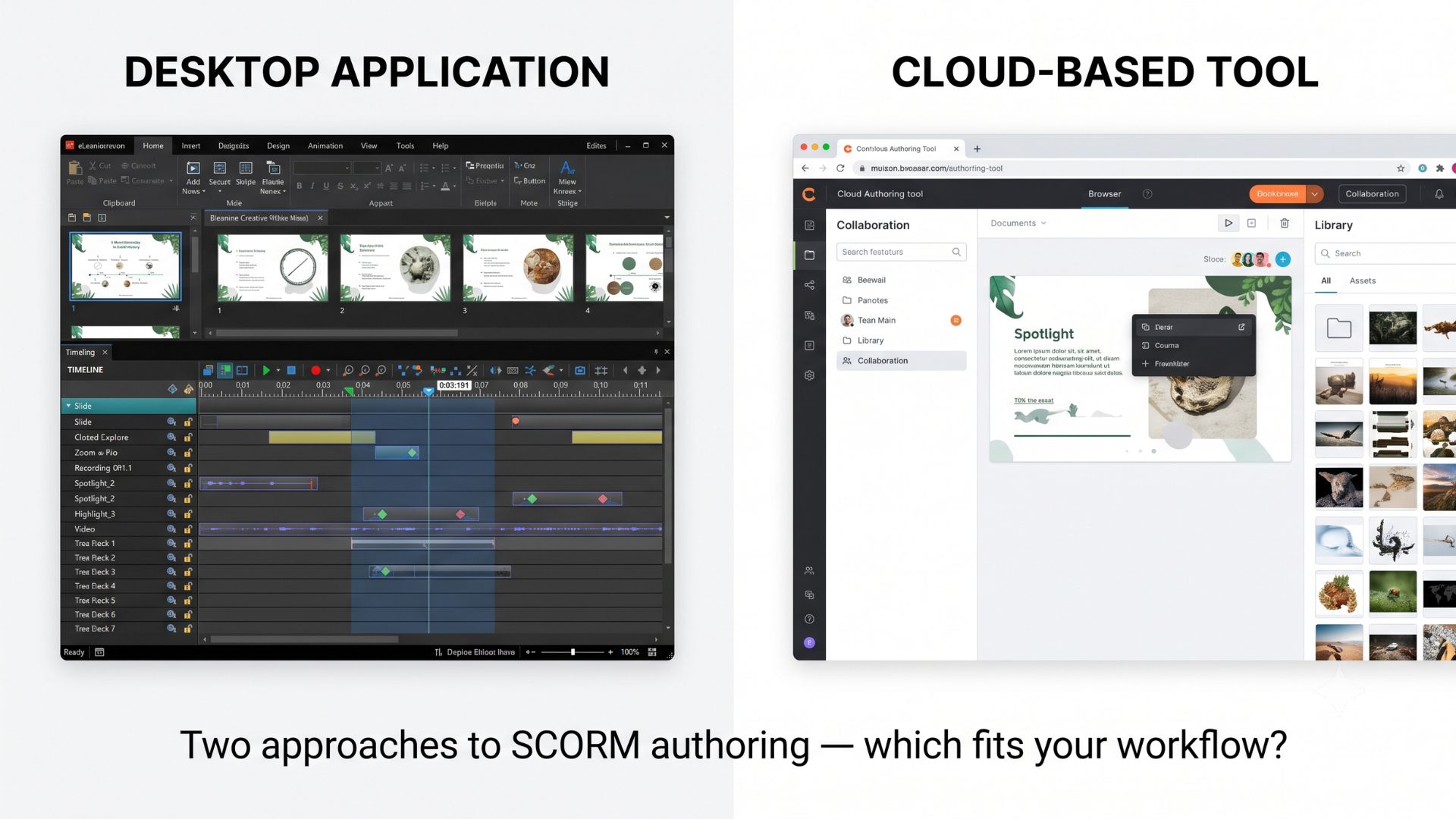Open Panotes folder in the Collaboration list
The image size is (1456, 819).
[x=901, y=300]
